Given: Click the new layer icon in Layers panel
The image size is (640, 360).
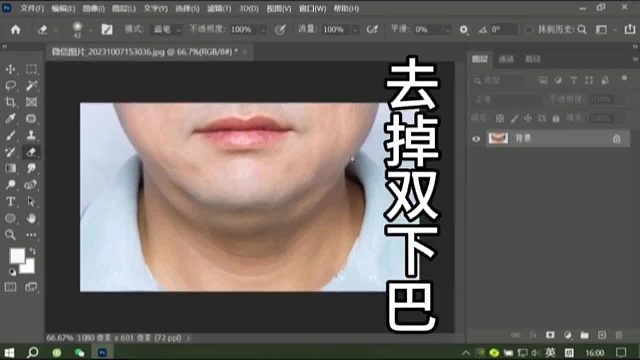Looking at the screenshot, I should pos(602,335).
